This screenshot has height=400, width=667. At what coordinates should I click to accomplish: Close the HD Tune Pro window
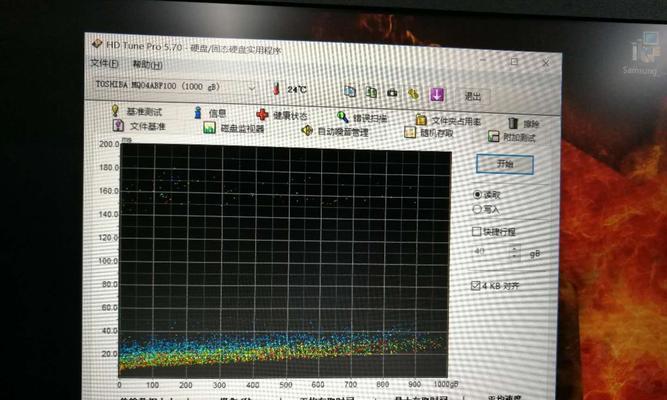pyautogui.click(x=546, y=63)
